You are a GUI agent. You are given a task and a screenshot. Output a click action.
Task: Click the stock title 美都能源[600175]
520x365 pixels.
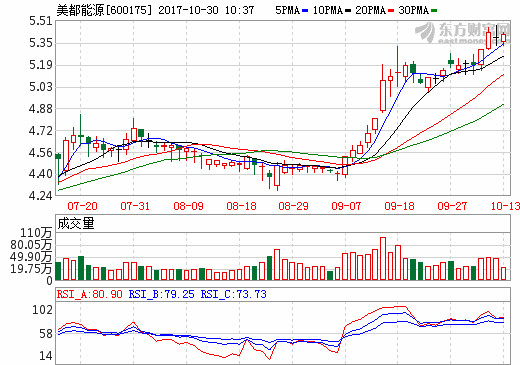pyautogui.click(x=104, y=10)
